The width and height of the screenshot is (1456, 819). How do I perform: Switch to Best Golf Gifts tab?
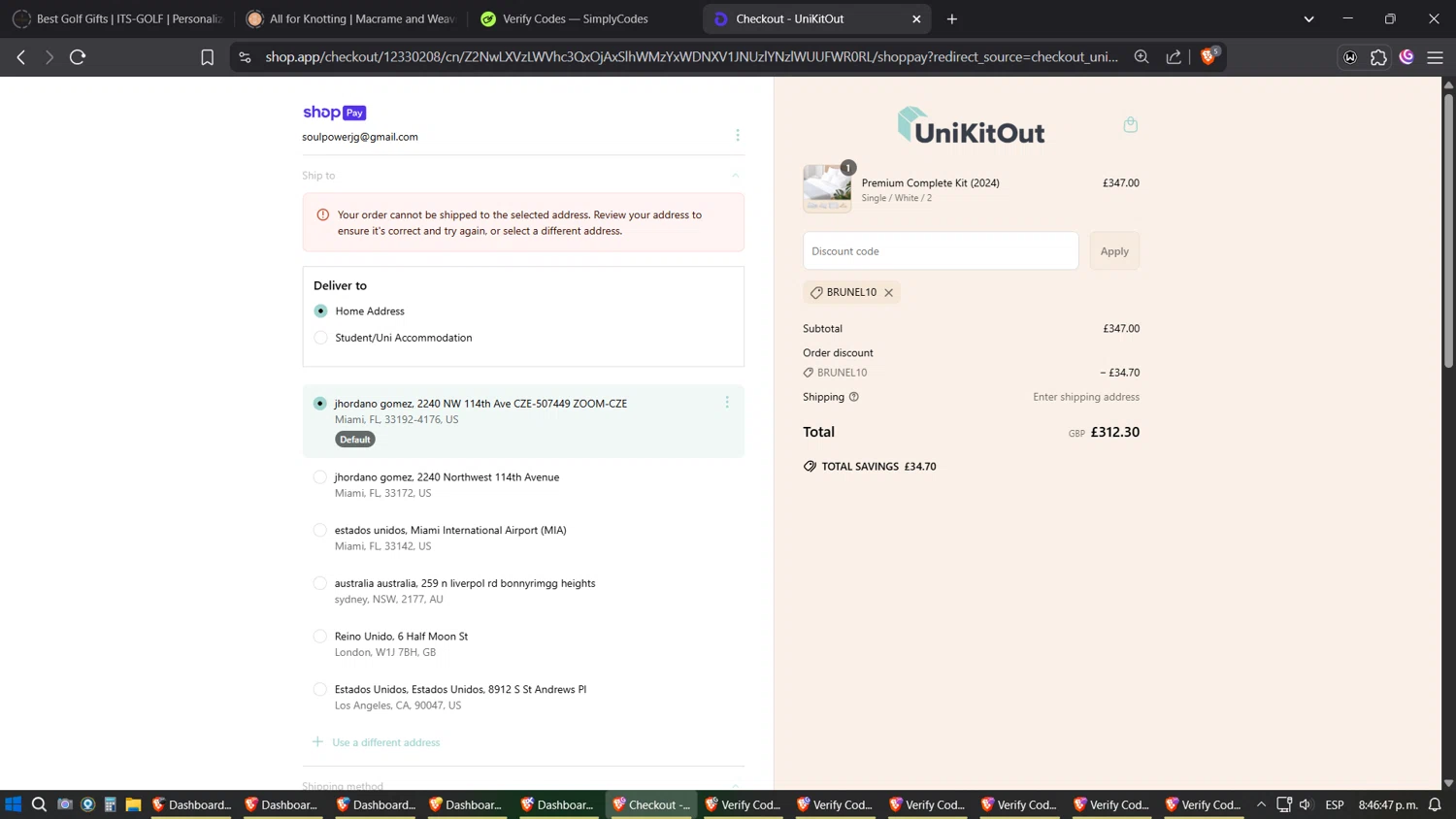[117, 18]
